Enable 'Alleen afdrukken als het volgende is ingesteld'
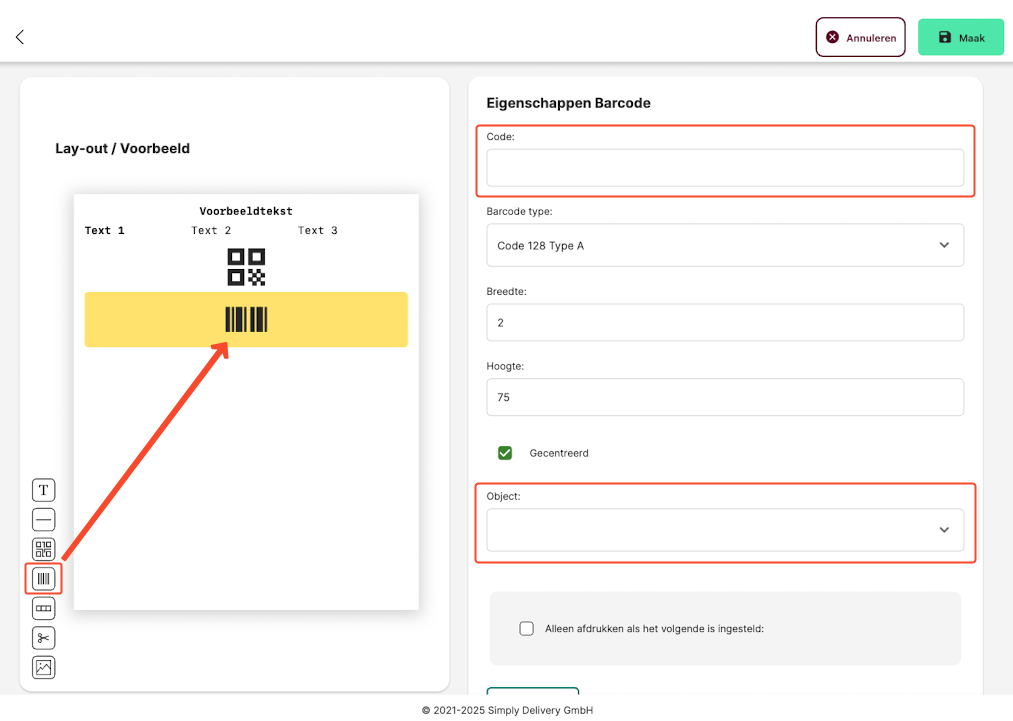This screenshot has height=721, width=1013. [x=527, y=629]
